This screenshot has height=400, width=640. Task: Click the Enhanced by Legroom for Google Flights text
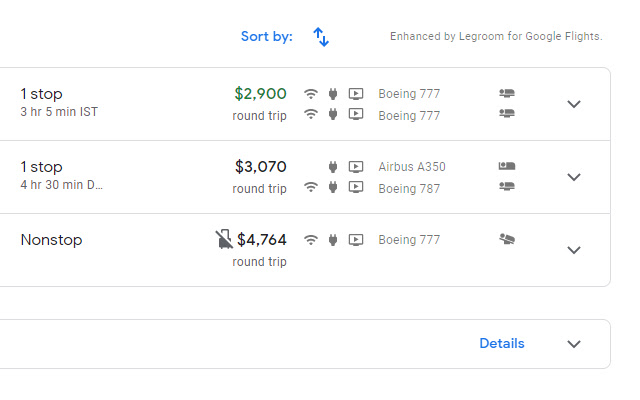pyautogui.click(x=496, y=37)
